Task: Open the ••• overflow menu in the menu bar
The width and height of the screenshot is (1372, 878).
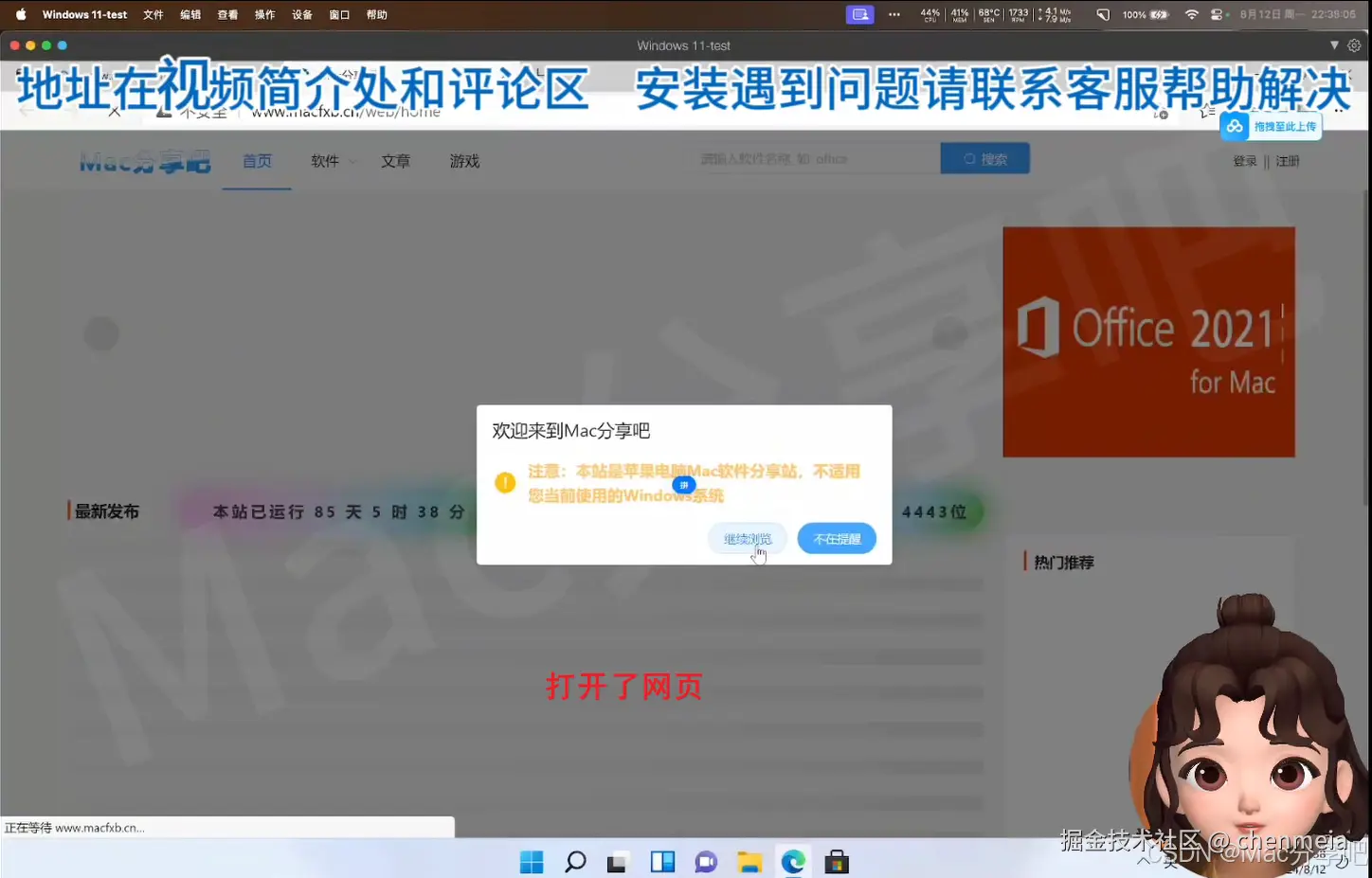Action: tap(894, 14)
